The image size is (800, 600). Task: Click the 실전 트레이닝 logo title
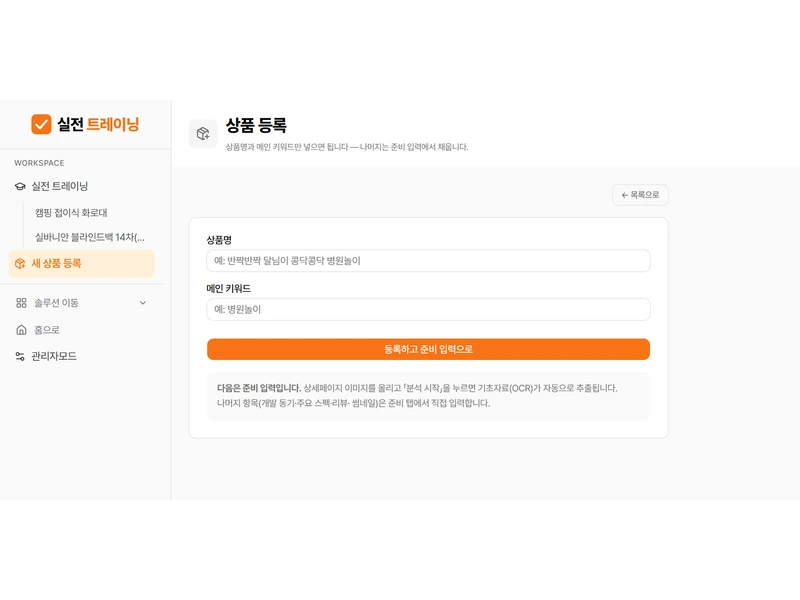(98, 124)
